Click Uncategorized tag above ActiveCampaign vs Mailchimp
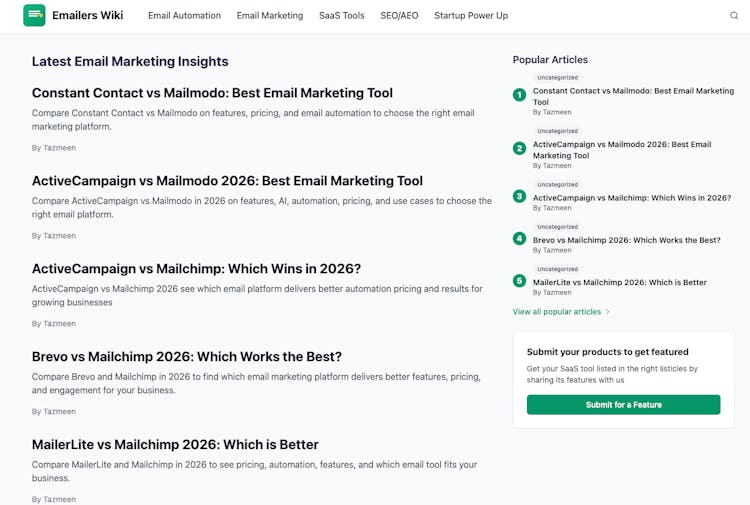750x505 pixels. click(x=557, y=185)
